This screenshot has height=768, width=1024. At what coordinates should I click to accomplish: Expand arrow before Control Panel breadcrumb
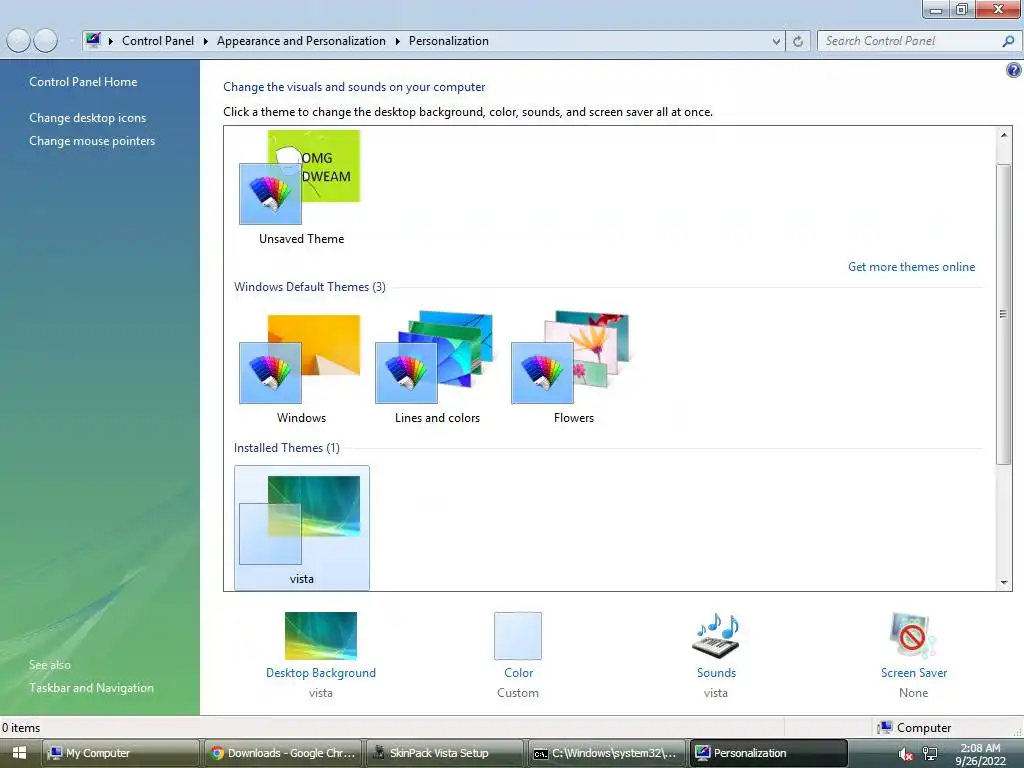tap(111, 41)
